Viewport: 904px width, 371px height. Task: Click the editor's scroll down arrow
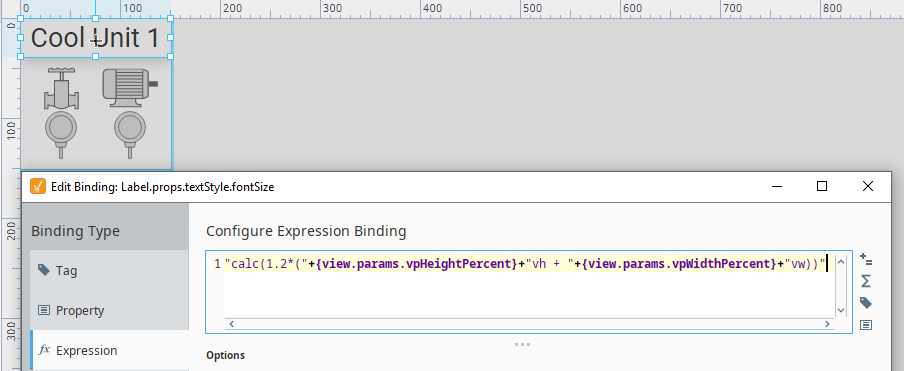pyautogui.click(x=841, y=311)
